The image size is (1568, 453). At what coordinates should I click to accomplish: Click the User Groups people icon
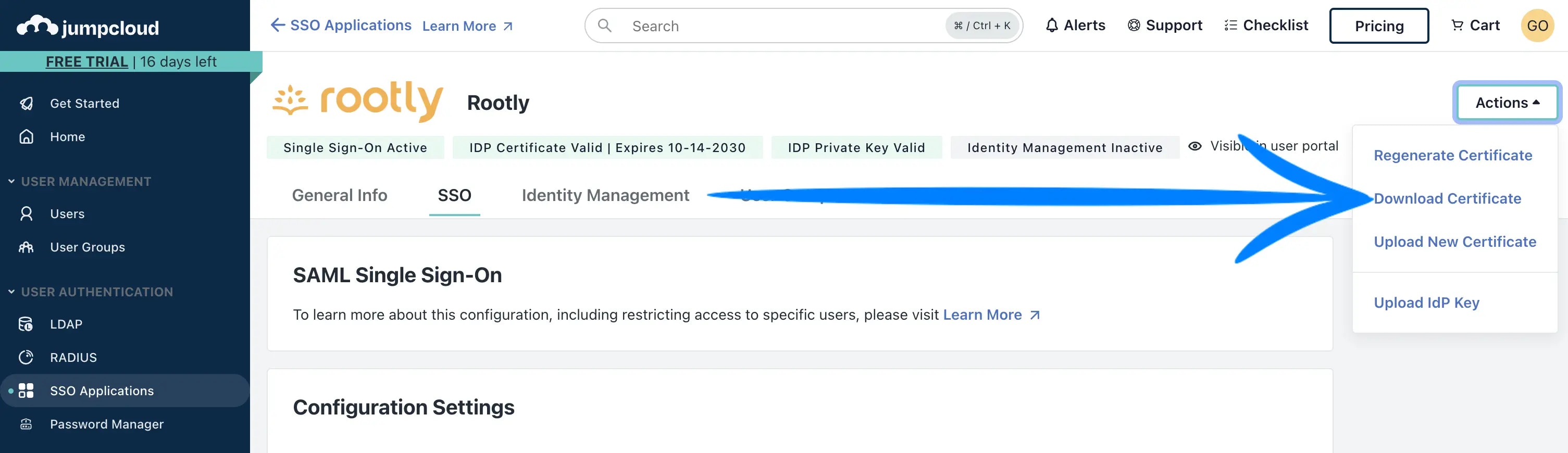pyautogui.click(x=26, y=247)
